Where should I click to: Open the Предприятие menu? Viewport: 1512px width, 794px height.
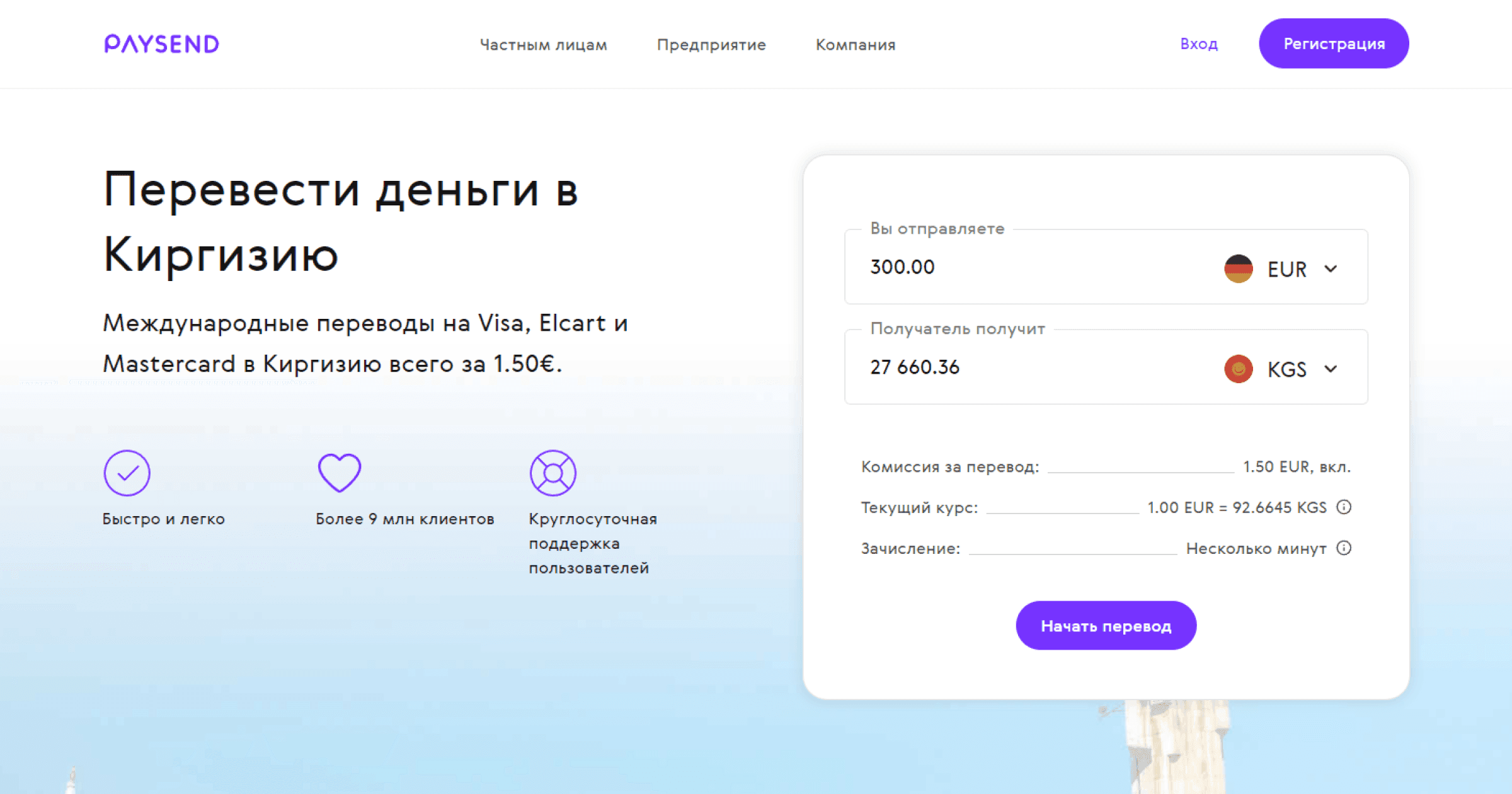coord(711,45)
